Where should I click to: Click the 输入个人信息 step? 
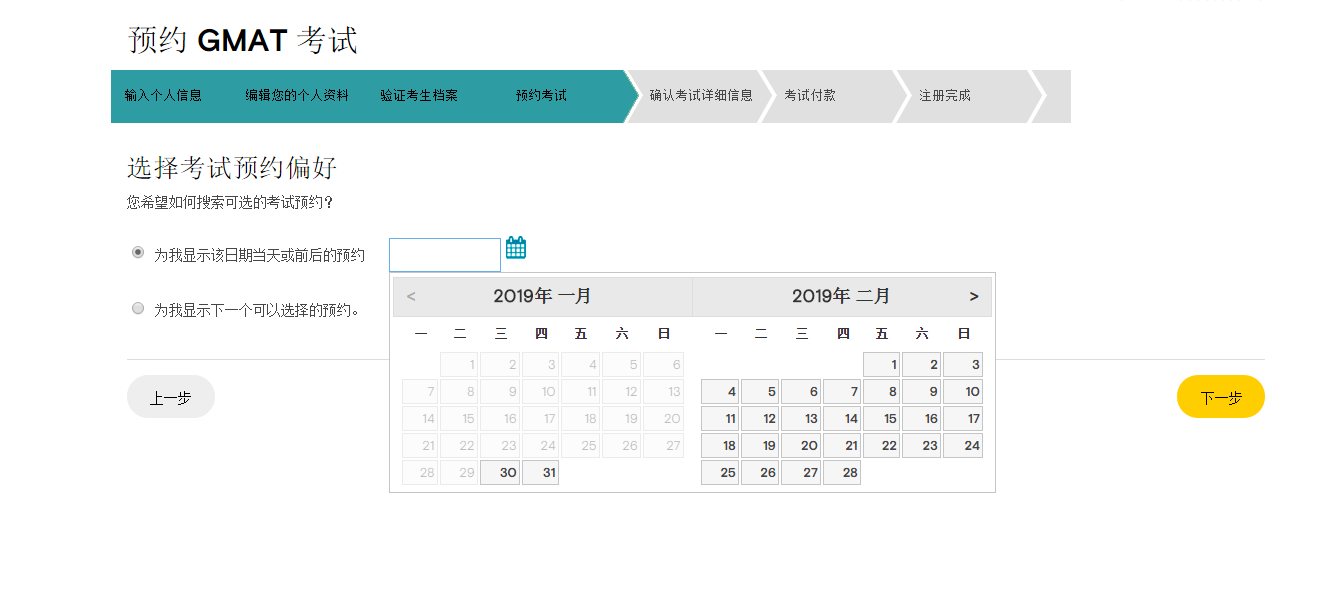pyautogui.click(x=163, y=95)
